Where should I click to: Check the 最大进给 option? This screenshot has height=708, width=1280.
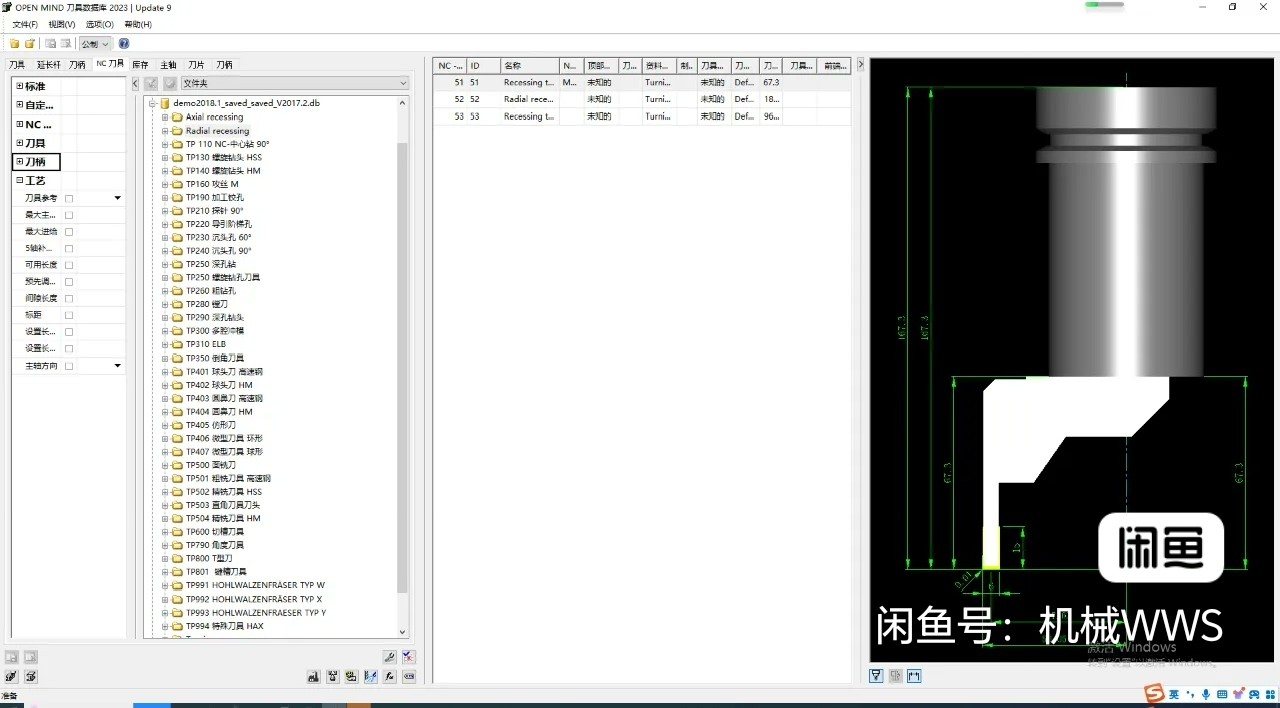[x=67, y=231]
